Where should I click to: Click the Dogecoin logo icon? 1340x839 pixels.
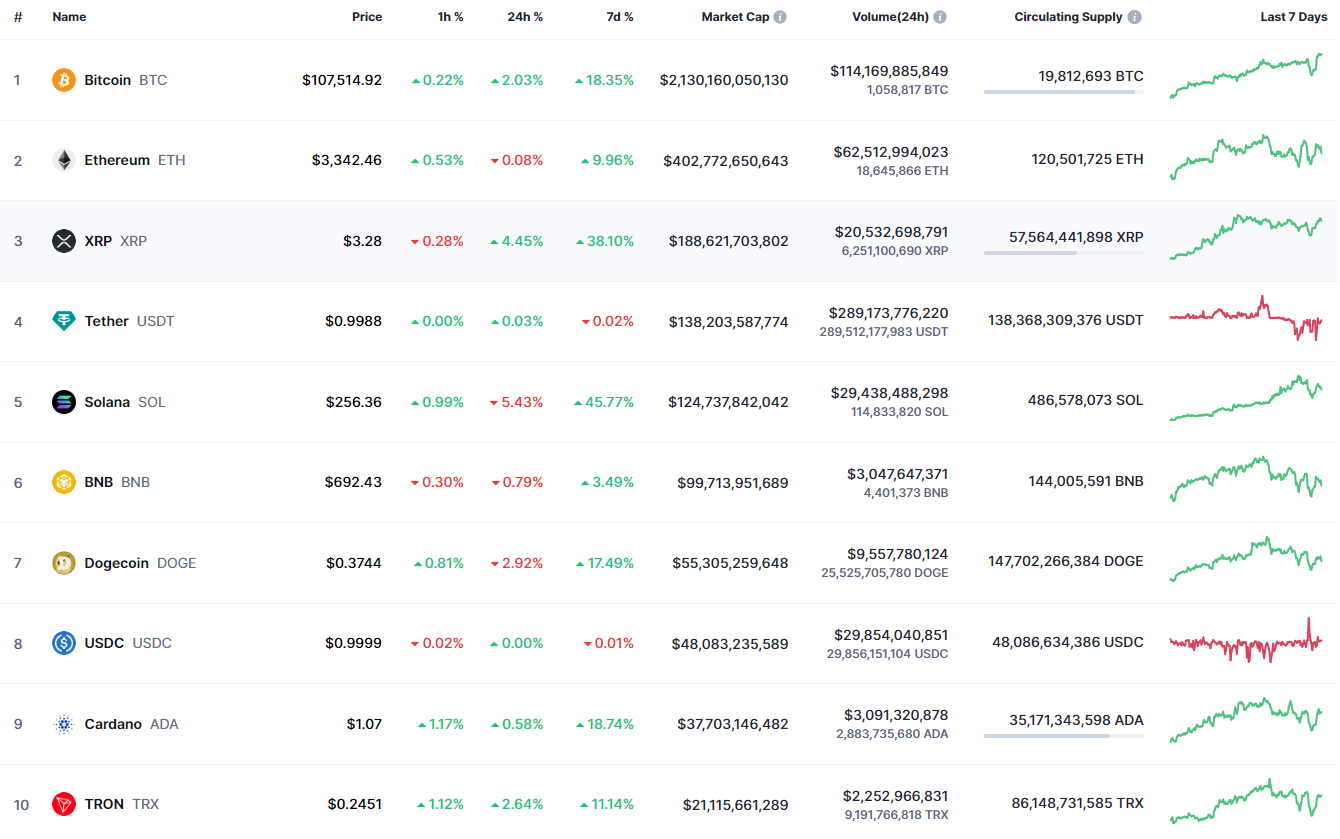(64, 563)
